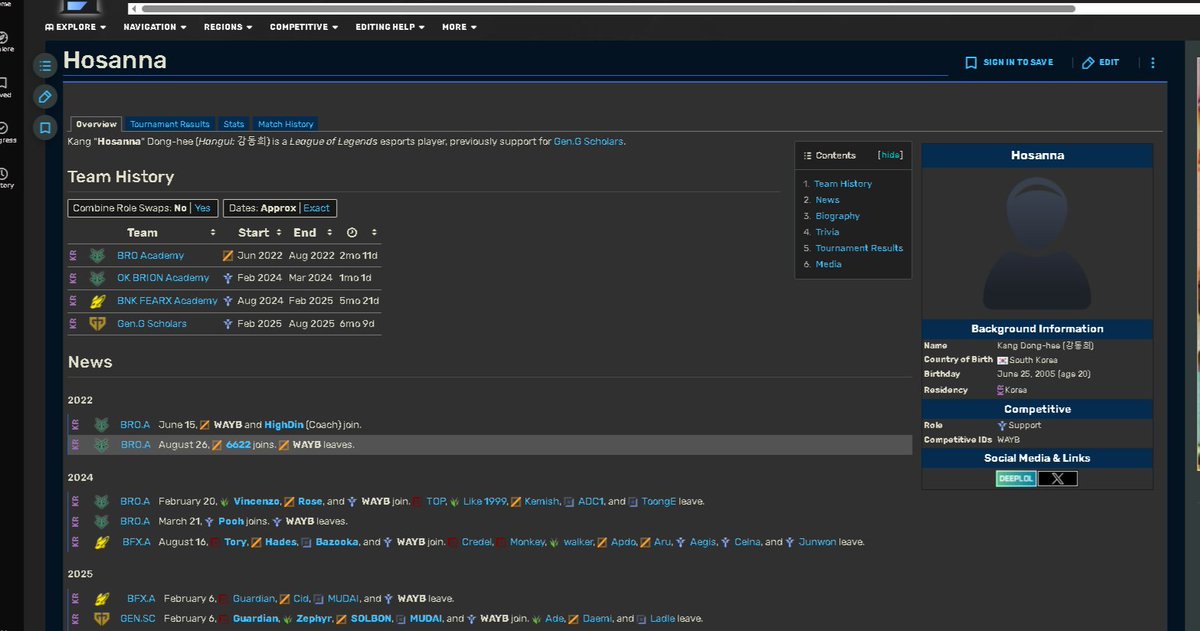Open the Bazooka player link
This screenshot has width=1200, height=631.
(x=337, y=542)
